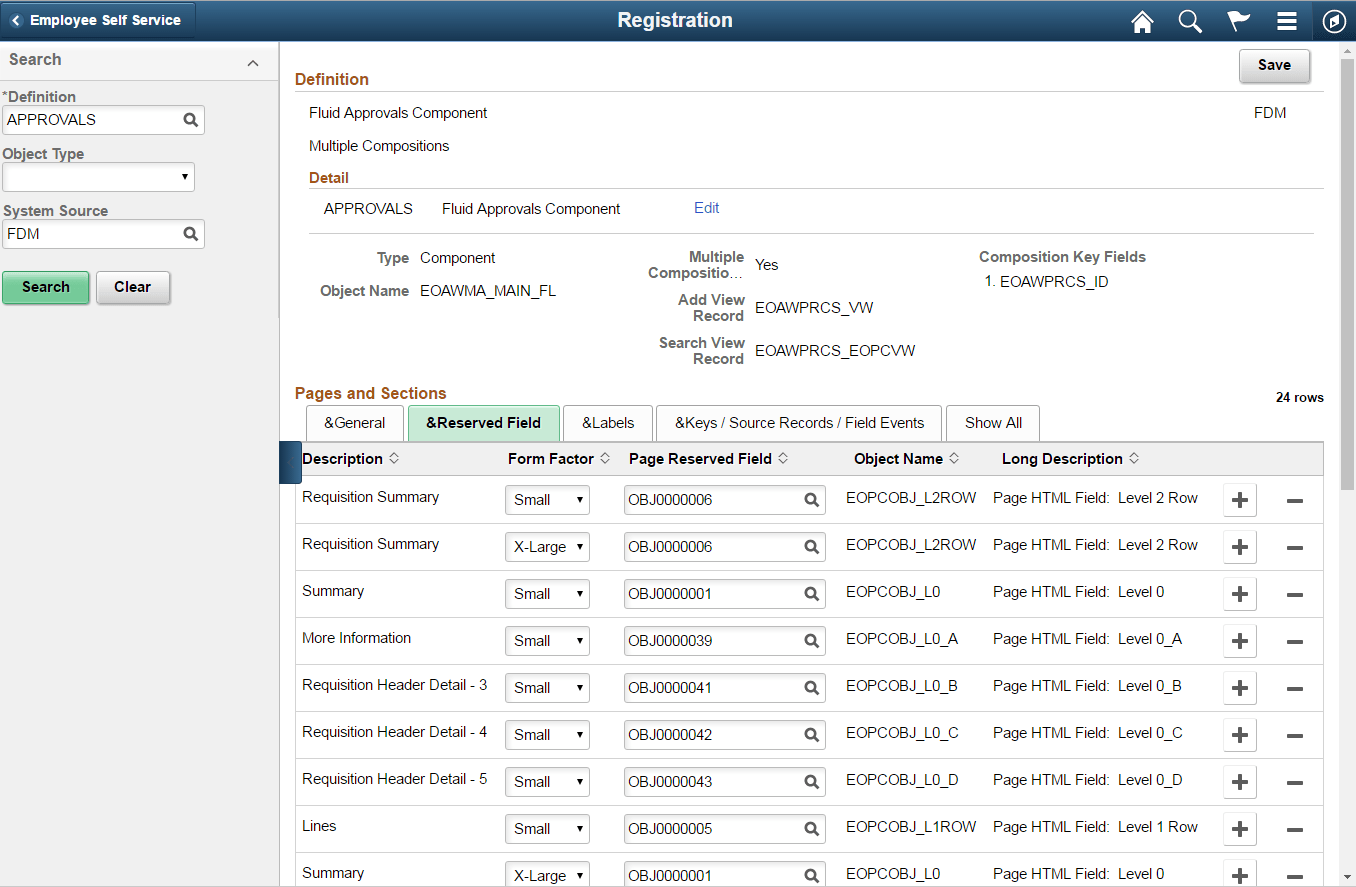Open the NavBar compass icon
The image size is (1356, 887).
[1334, 21]
